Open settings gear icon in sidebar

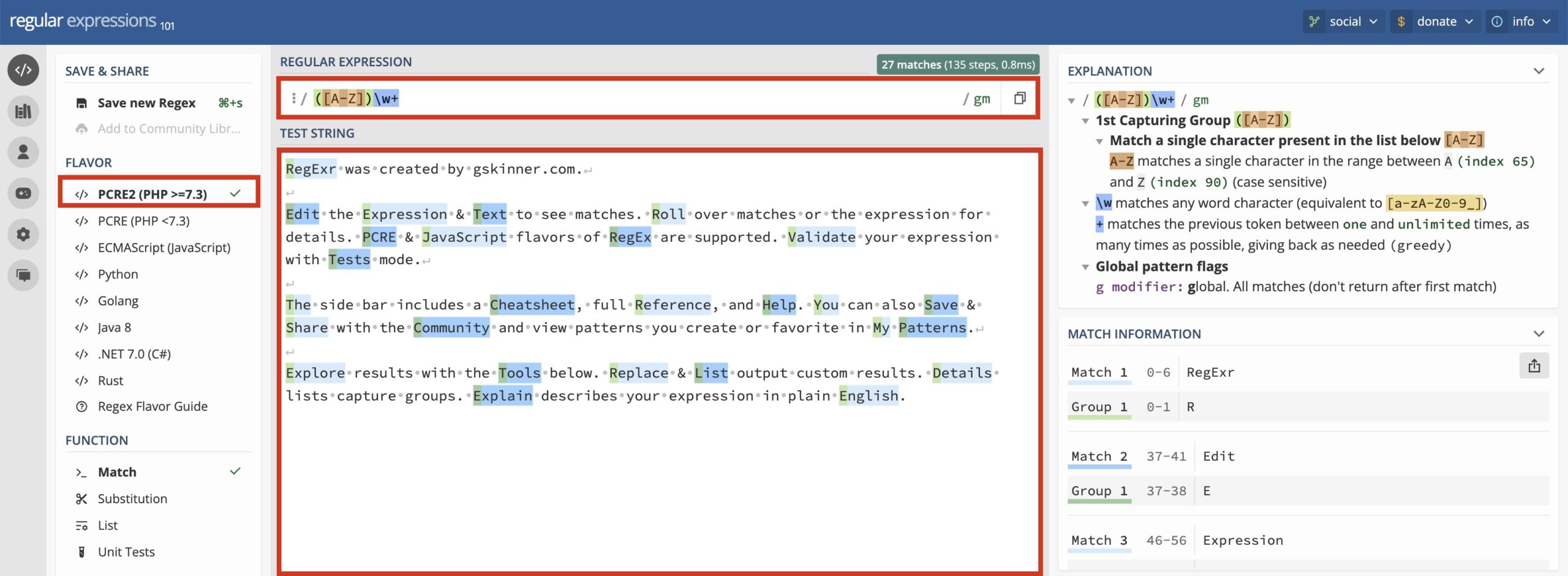click(x=23, y=234)
